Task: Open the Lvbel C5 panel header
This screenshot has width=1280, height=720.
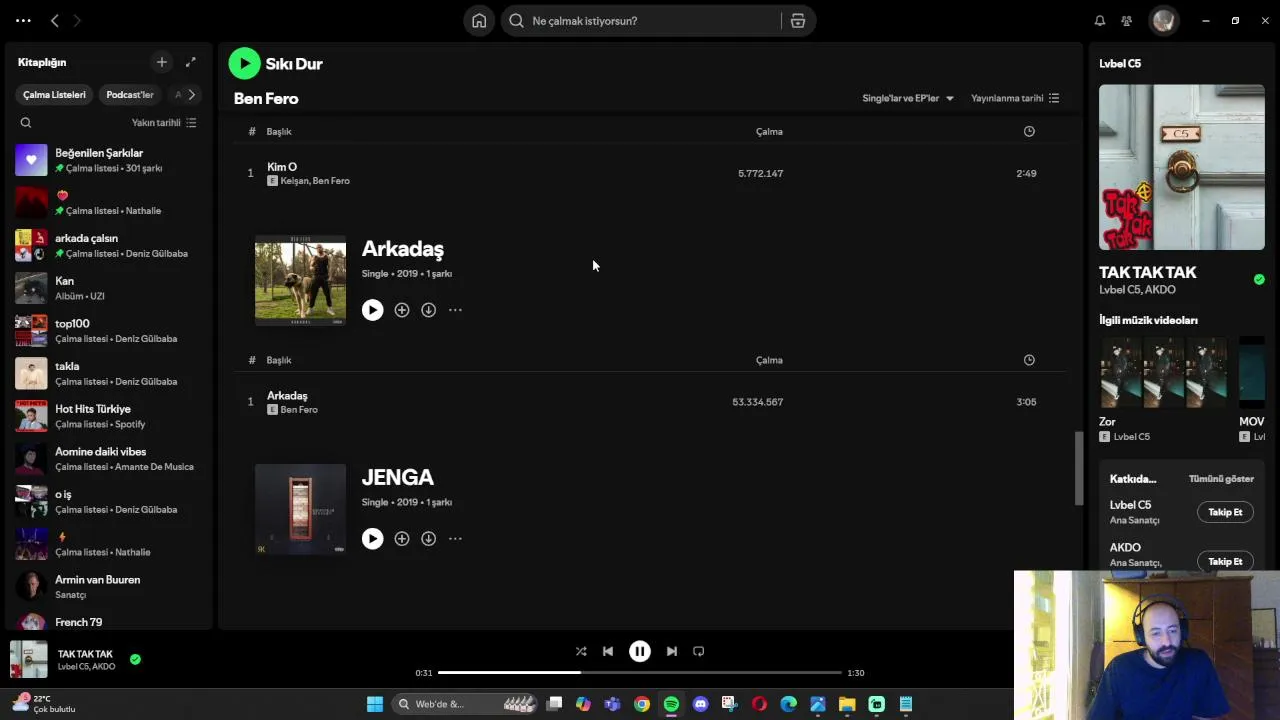Action: (x=1120, y=63)
